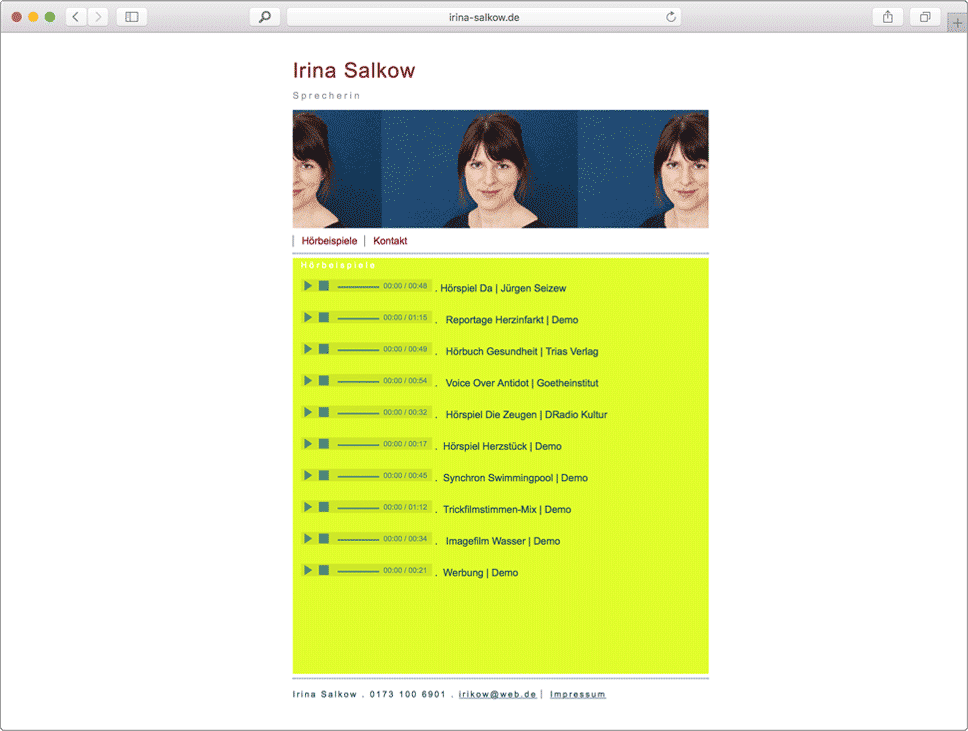Image resolution: width=968 pixels, height=731 pixels.
Task: Click the 00:00 / 00:45 time readout
Action: click(405, 475)
